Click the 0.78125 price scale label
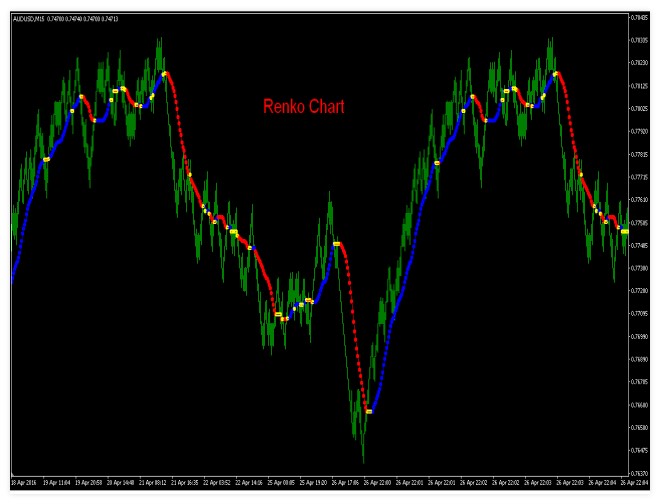 click(x=640, y=86)
